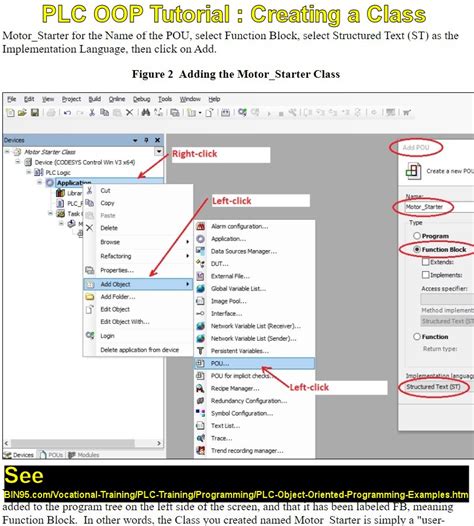
Task: Collapse the Motor Starter Class project node
Action: tap(7, 152)
